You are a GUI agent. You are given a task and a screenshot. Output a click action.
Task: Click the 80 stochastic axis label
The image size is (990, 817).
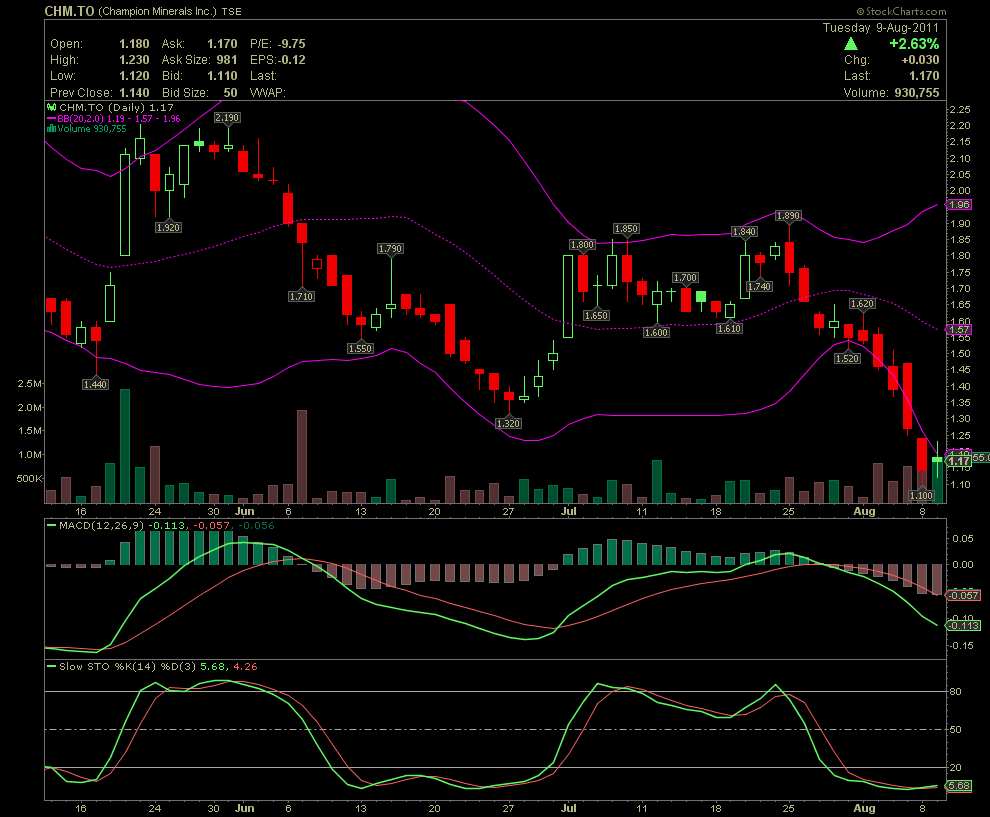(956, 691)
